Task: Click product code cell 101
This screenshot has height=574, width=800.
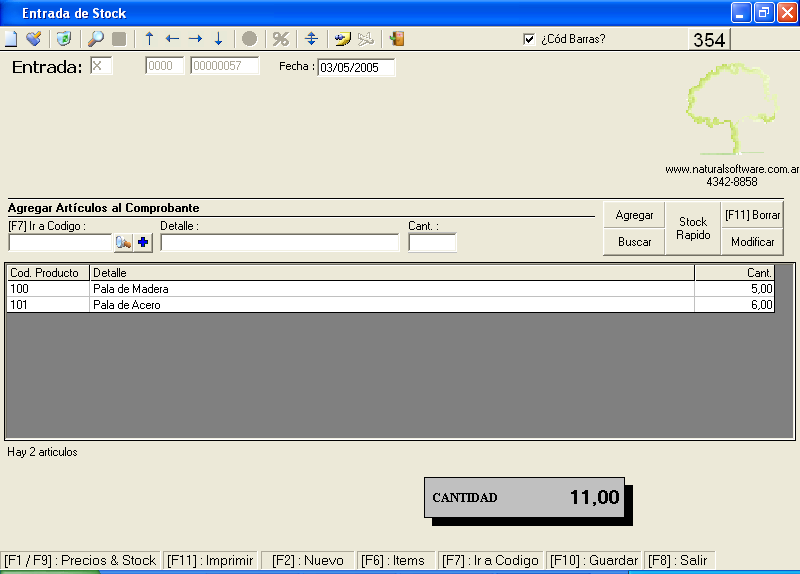Action: pyautogui.click(x=48, y=305)
